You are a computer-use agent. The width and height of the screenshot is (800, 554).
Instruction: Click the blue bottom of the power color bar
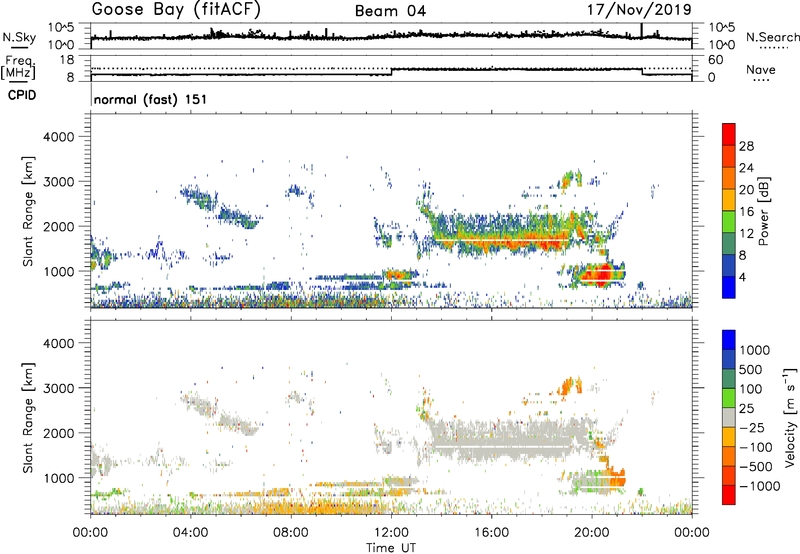coord(729,287)
